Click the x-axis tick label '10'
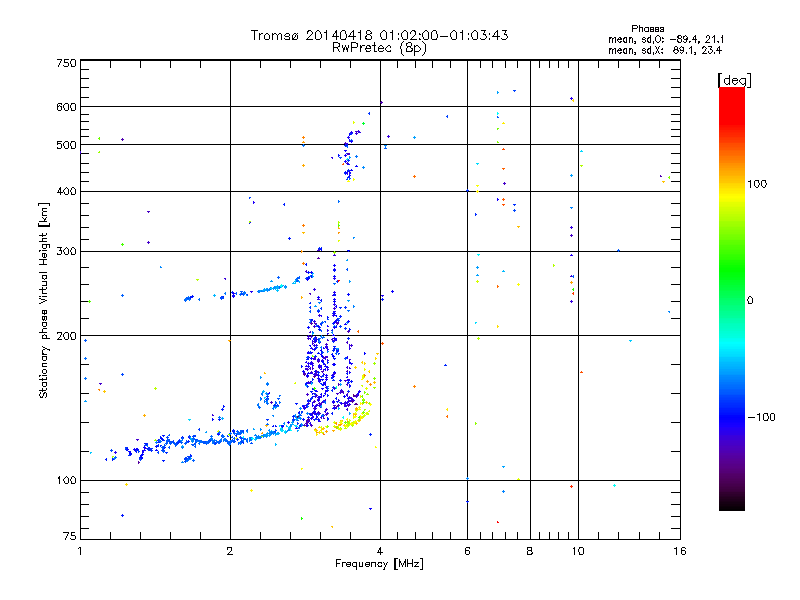800x600 pixels. (x=578, y=551)
